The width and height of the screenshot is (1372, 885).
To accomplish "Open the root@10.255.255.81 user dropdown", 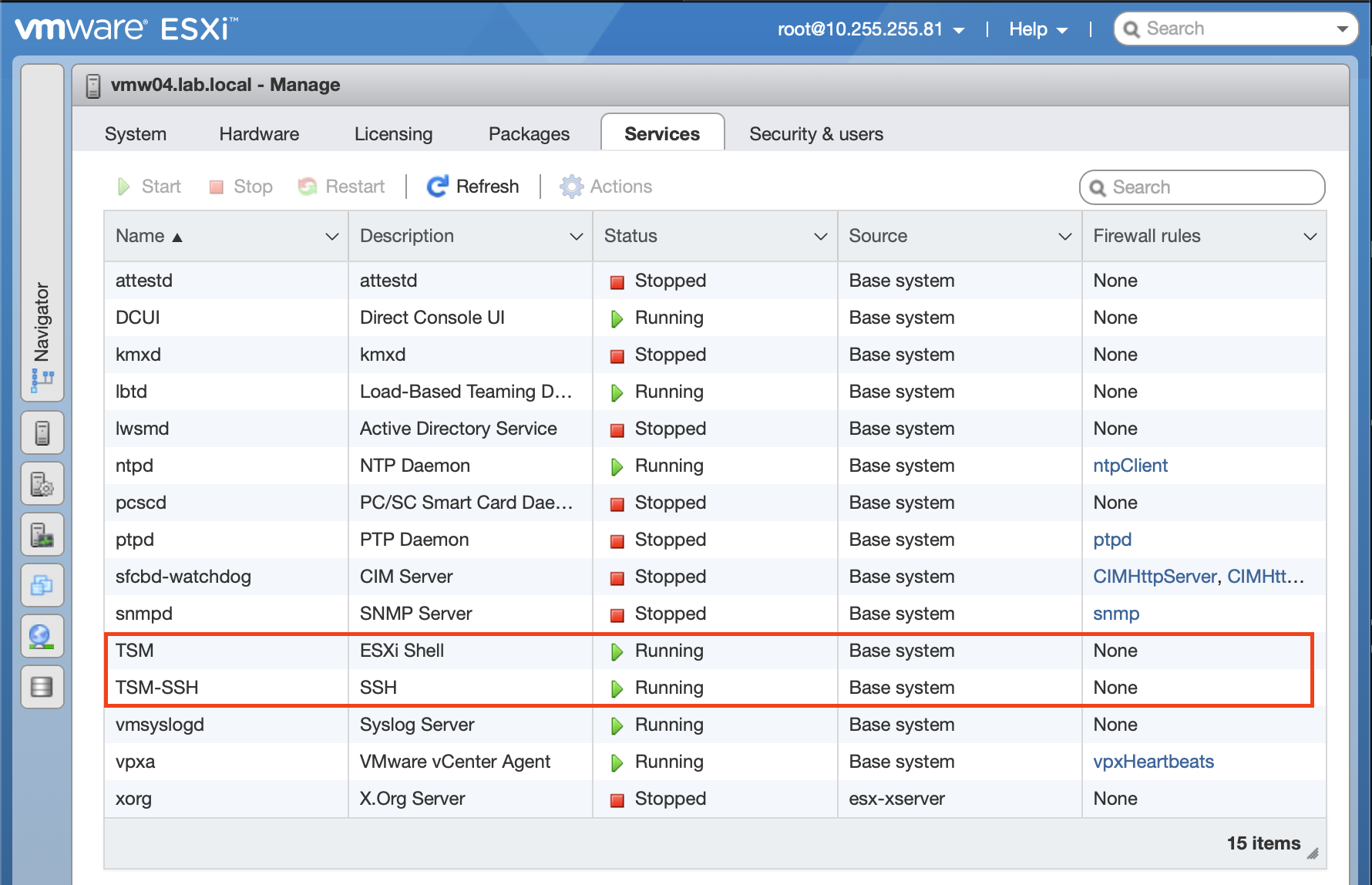I will 871,29.
